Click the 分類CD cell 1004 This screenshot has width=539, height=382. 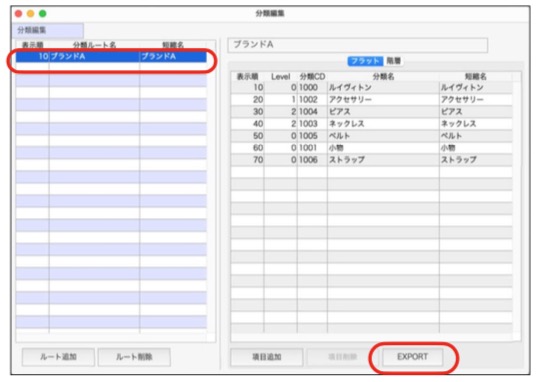(312, 111)
